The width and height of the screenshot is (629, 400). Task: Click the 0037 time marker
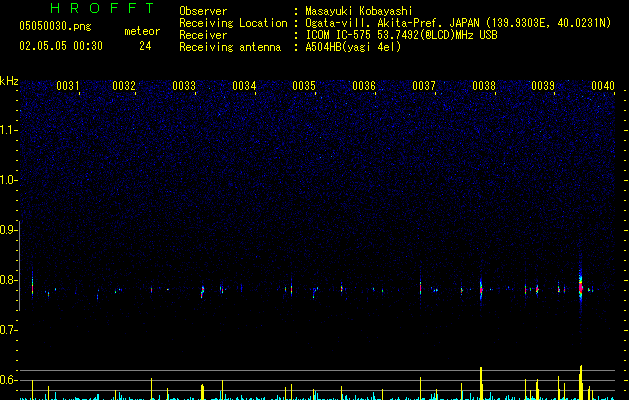click(424, 85)
